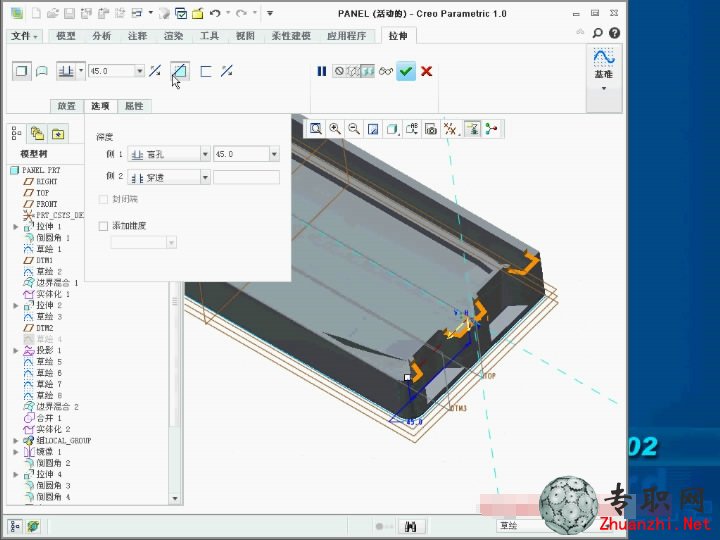This screenshot has height=540, width=720.
Task: Flip material side direction icon
Action: coord(226,71)
